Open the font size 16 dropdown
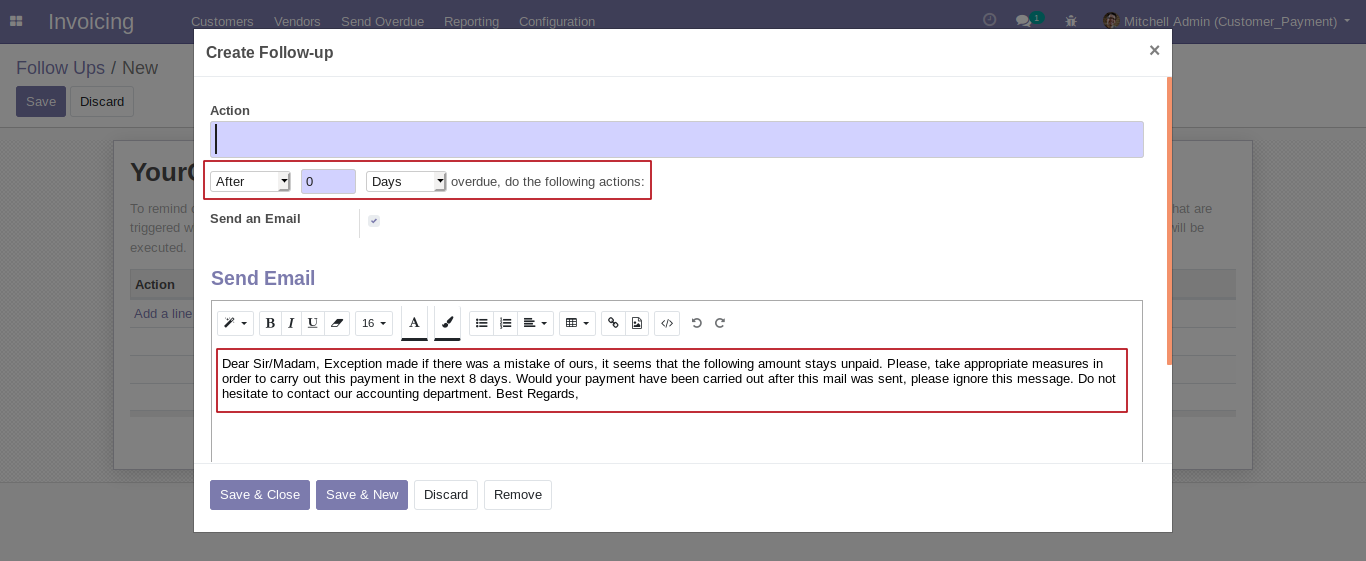Screen dimensions: 1366x561 pyautogui.click(x=374, y=323)
